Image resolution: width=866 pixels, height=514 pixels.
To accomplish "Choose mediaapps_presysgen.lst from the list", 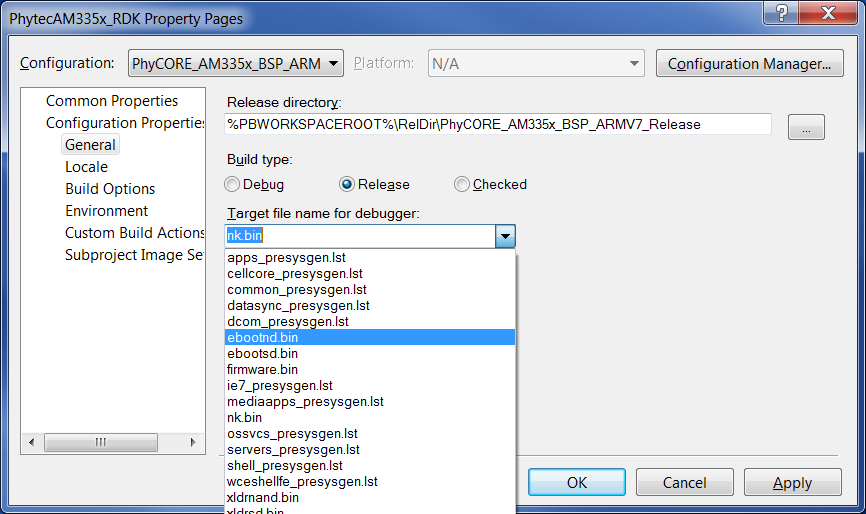I will [x=370, y=401].
